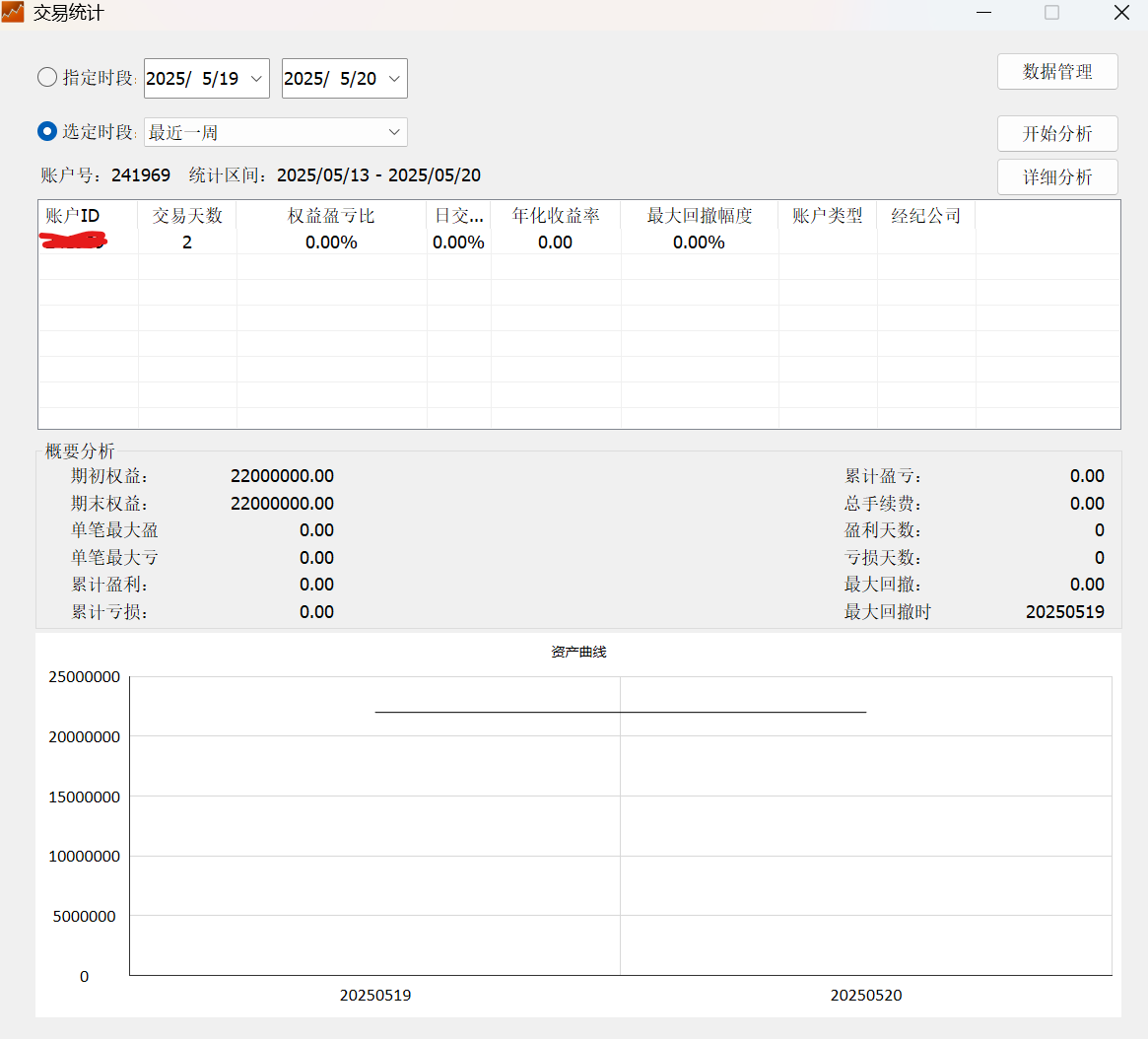Maximize the 交易统计 window
Viewport: 1148px width, 1039px height.
pos(1051,13)
